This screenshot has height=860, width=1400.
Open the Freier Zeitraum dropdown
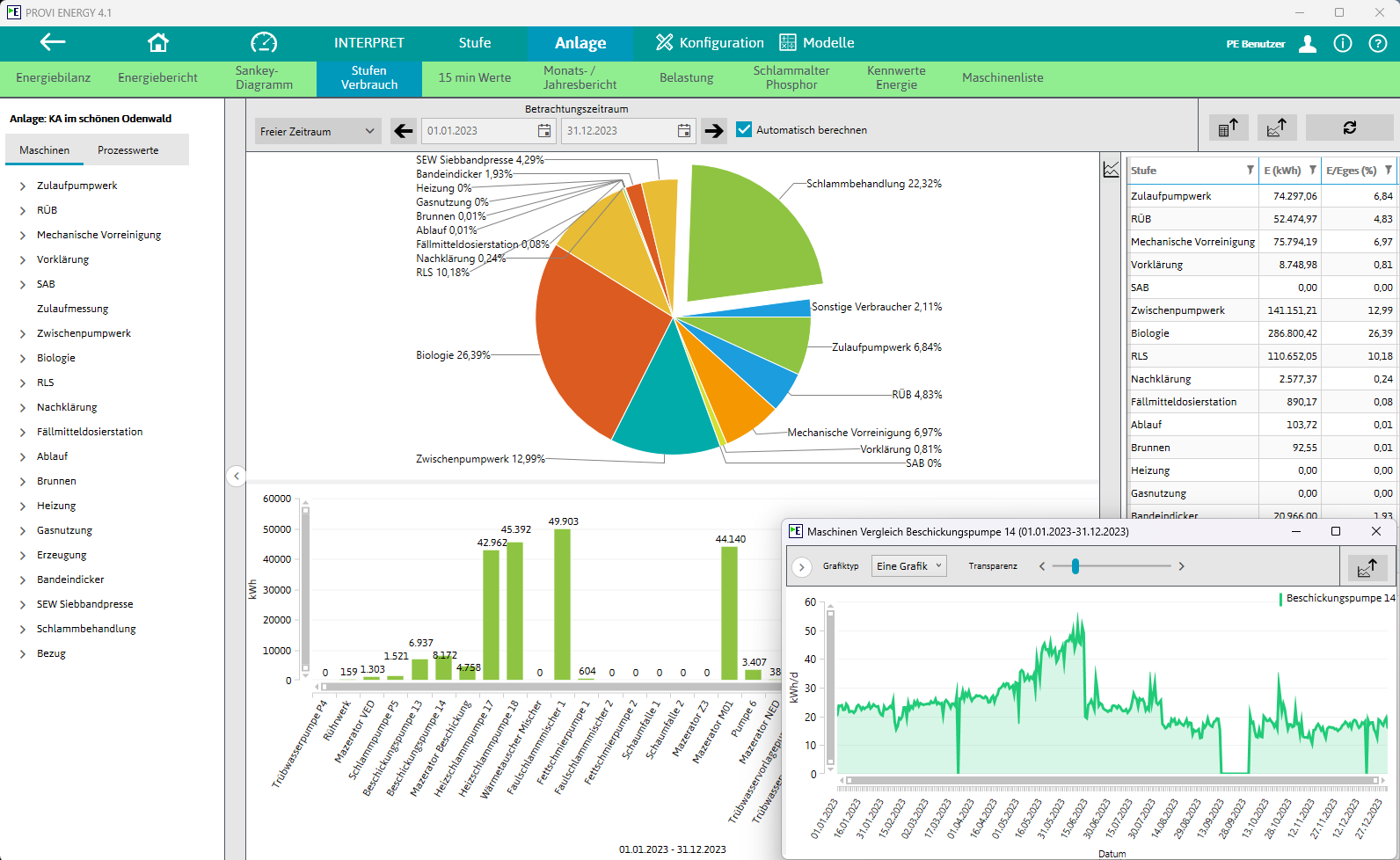click(x=317, y=131)
